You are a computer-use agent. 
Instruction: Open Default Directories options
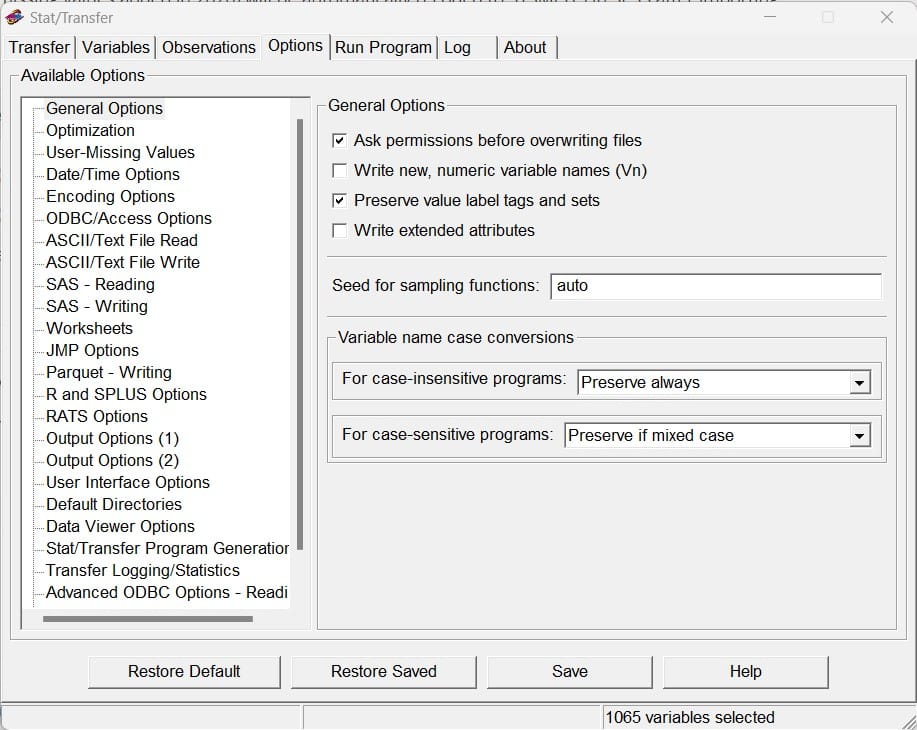114,504
